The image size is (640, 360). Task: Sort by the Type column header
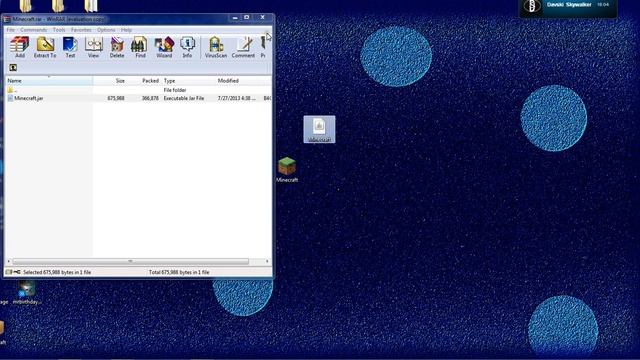coord(188,81)
